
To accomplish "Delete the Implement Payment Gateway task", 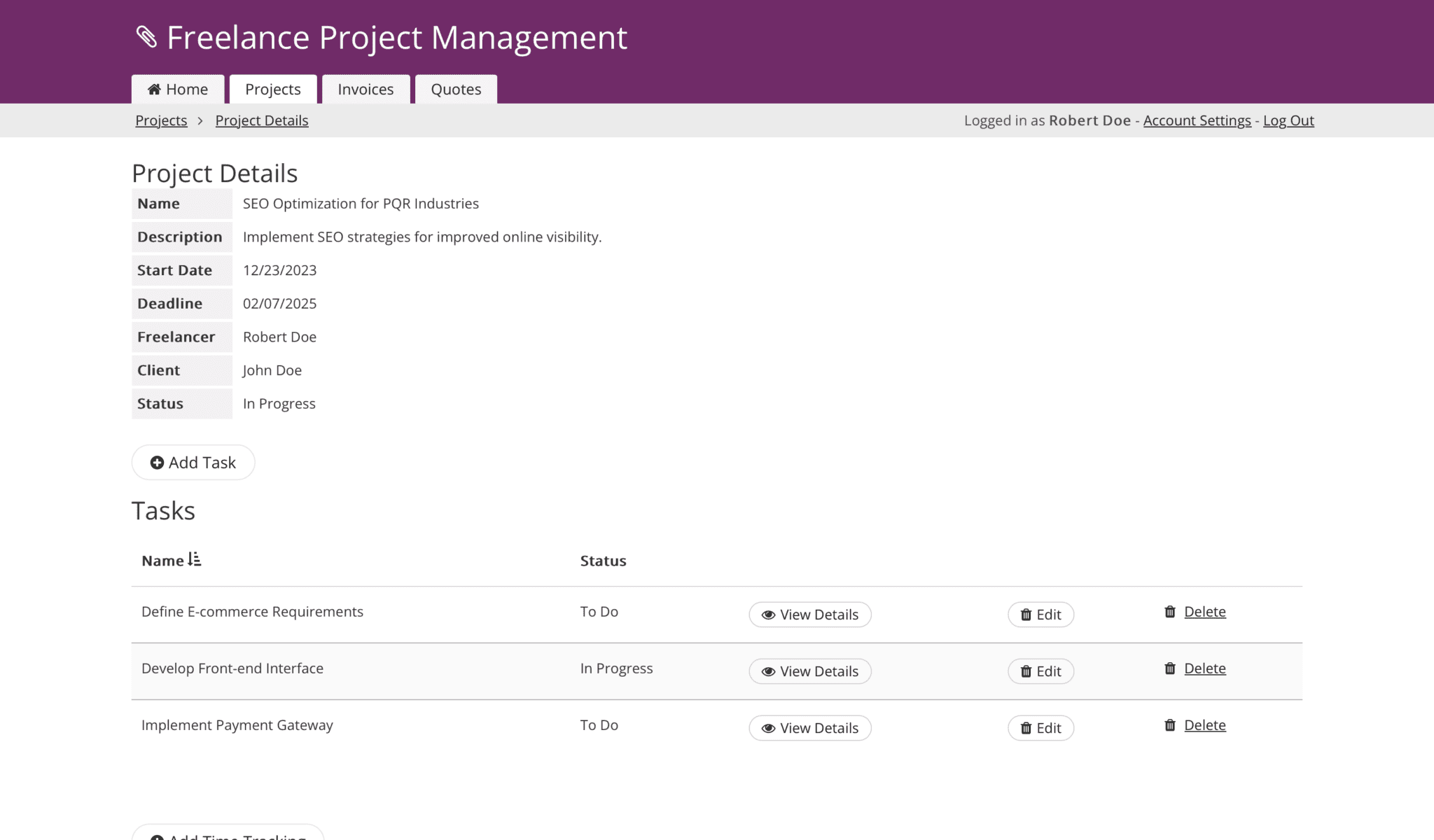I will [1204, 725].
